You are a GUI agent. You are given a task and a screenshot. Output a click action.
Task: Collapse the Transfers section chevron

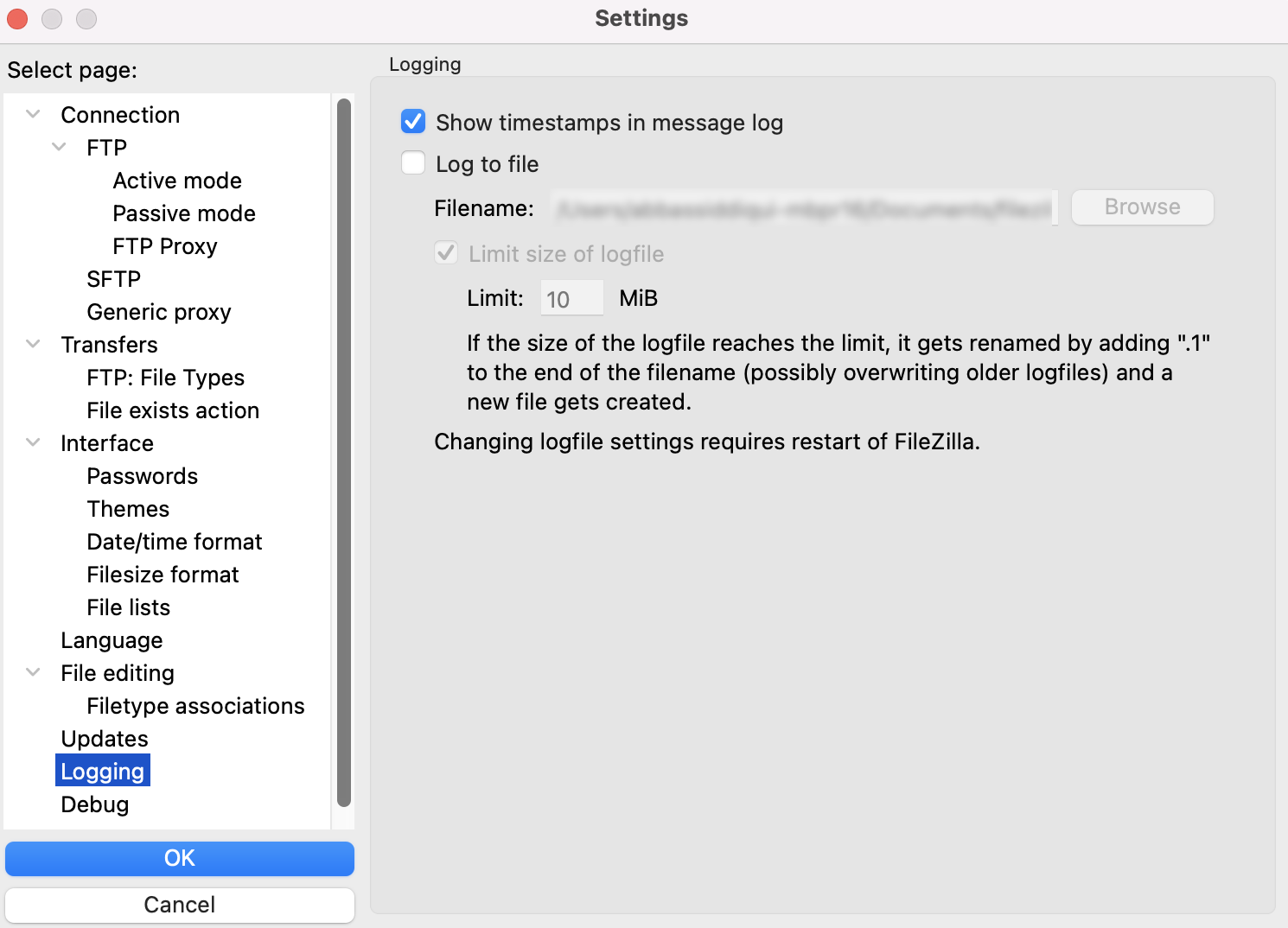coord(34,344)
